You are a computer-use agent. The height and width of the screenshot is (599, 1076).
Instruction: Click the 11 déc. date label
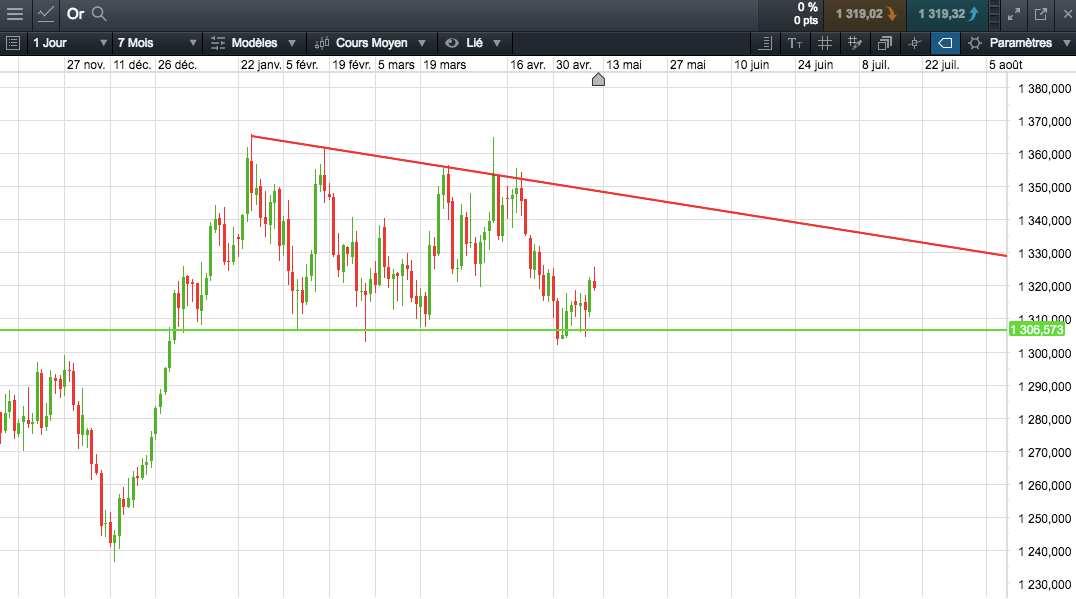click(x=132, y=64)
